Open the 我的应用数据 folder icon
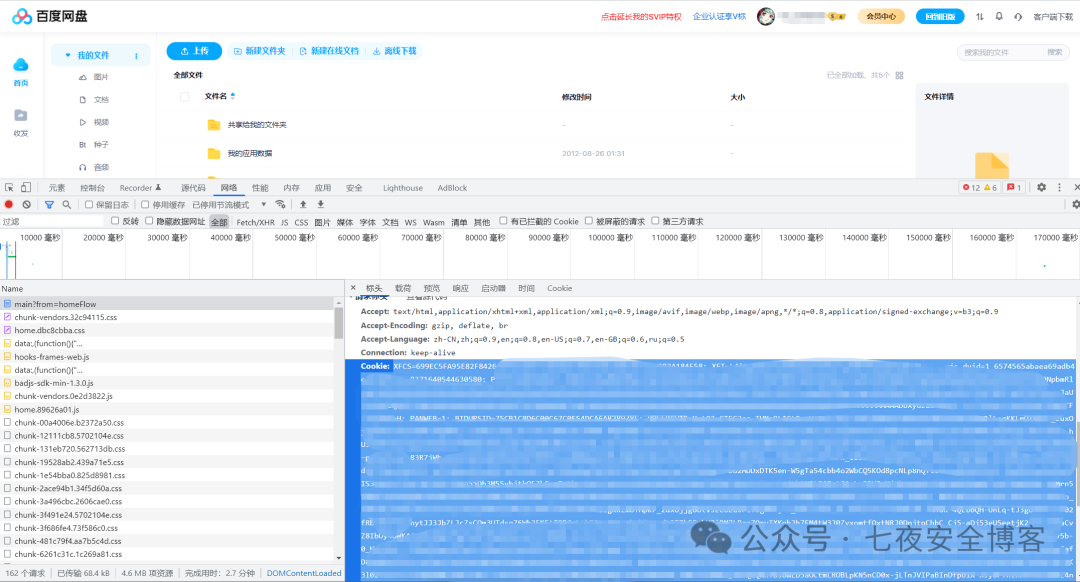 (214, 153)
